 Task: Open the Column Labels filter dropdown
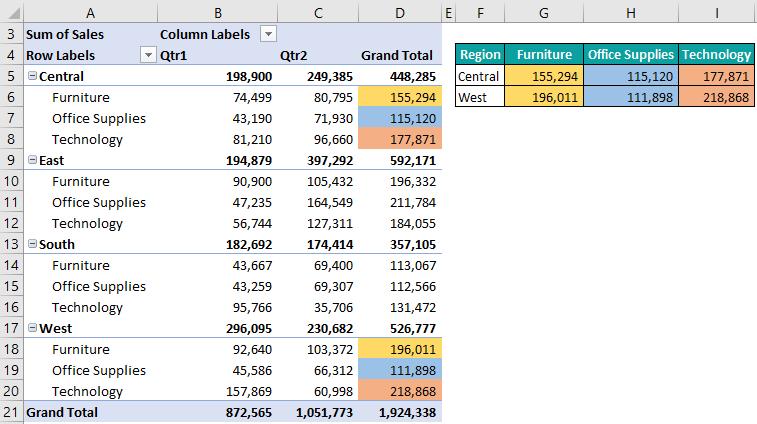point(268,34)
